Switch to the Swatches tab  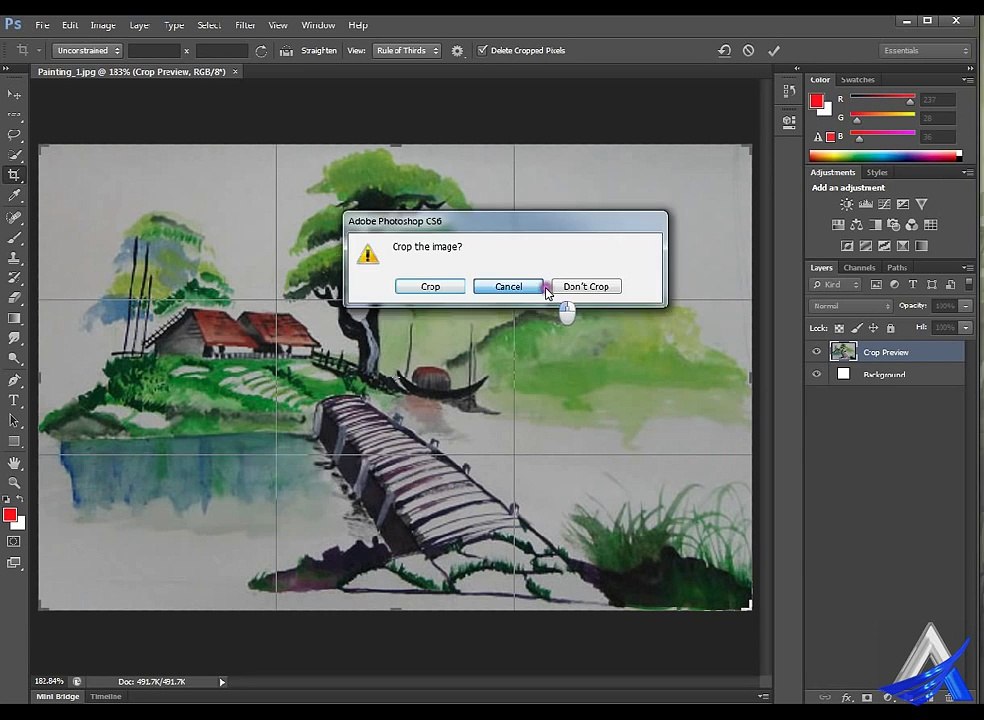click(x=857, y=80)
